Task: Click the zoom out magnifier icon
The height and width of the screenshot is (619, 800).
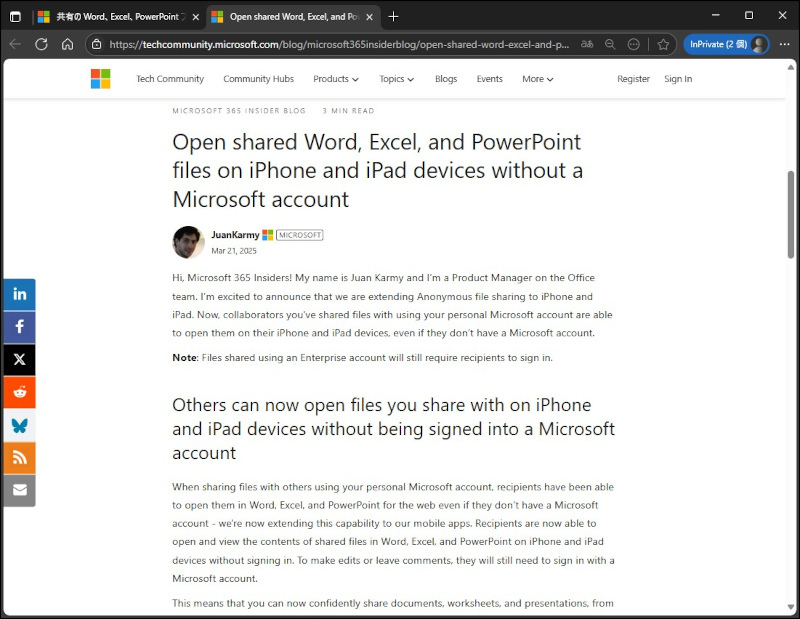Action: click(x=610, y=44)
